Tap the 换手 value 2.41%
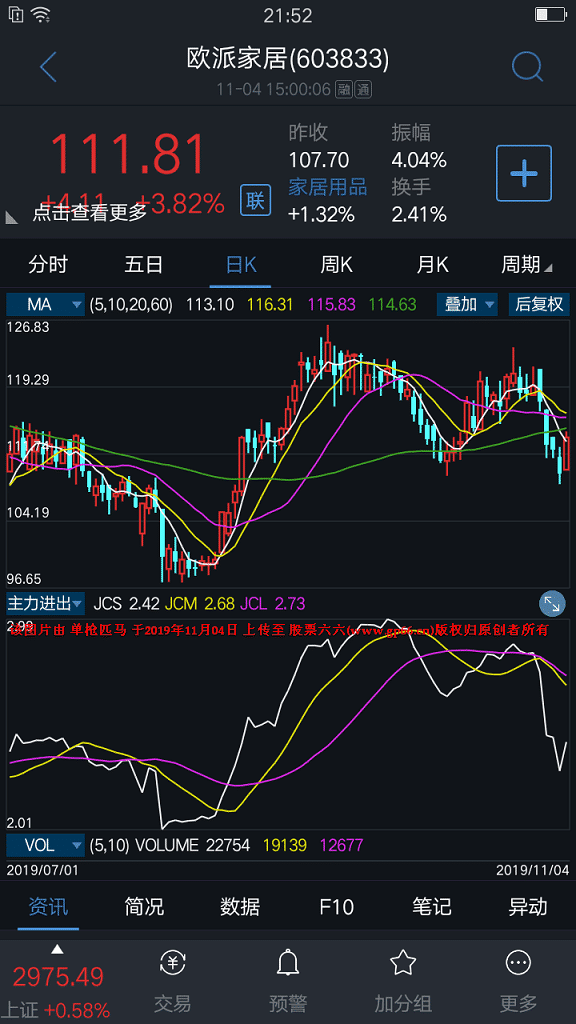Screen dimensions: 576x1024 click(419, 214)
